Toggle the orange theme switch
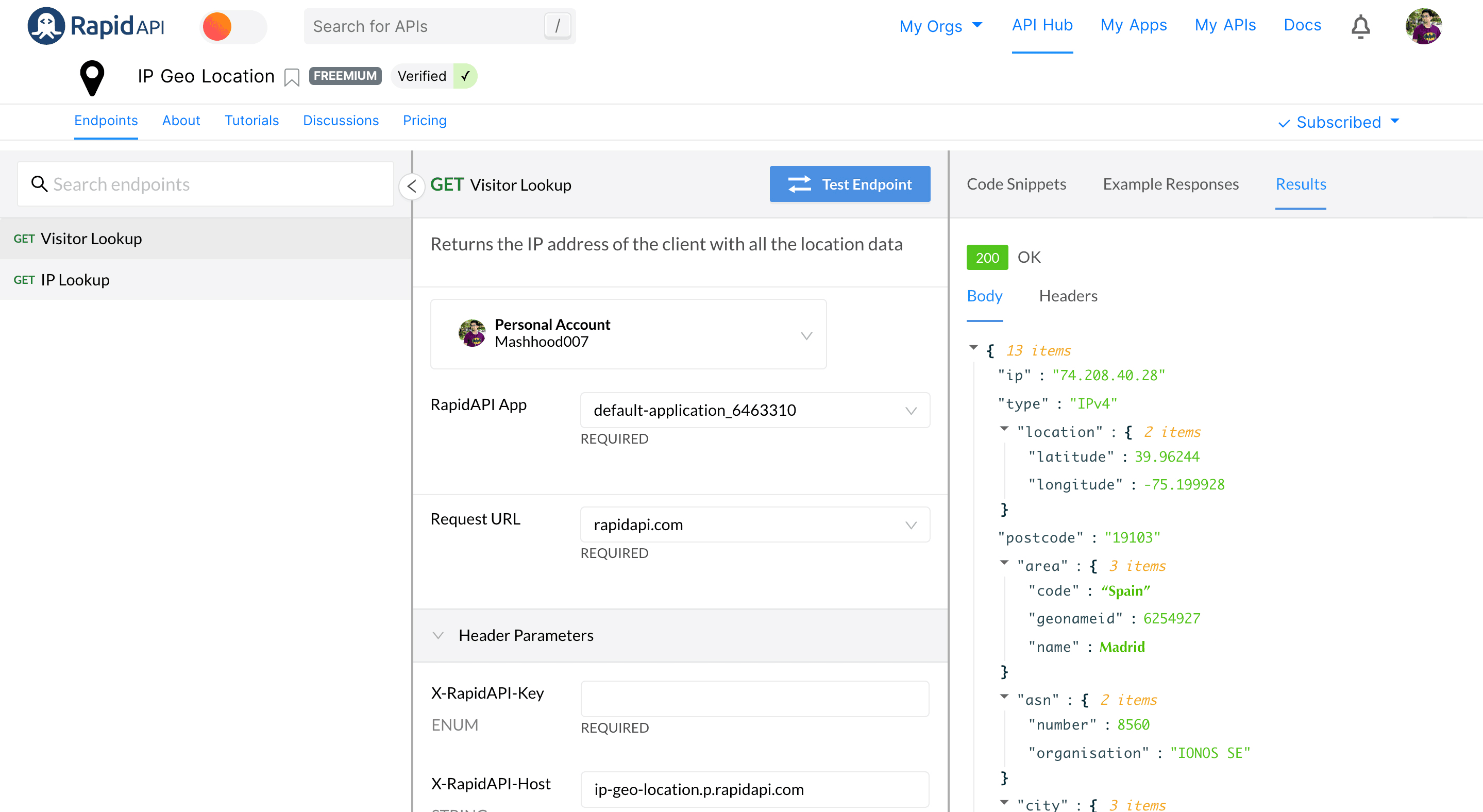Screen dimensions: 1483x812 [x=233, y=26]
